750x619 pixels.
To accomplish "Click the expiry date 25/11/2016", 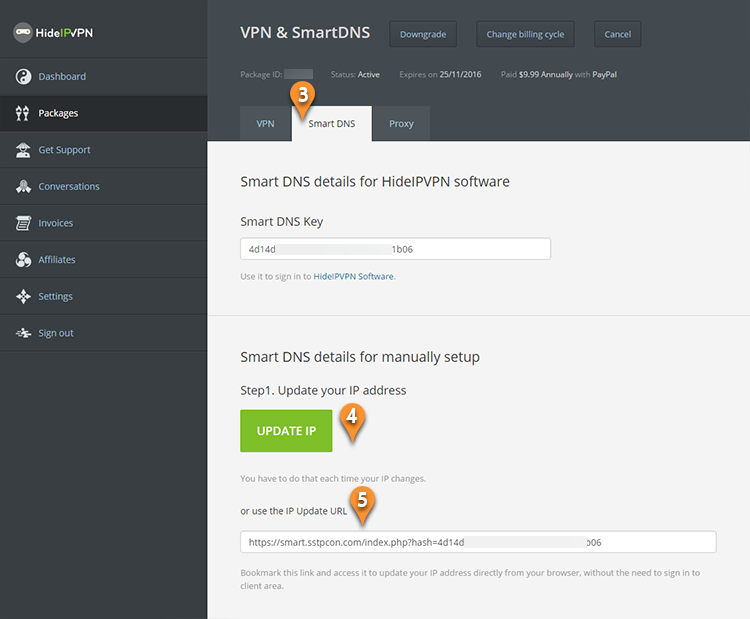I will click(461, 75).
